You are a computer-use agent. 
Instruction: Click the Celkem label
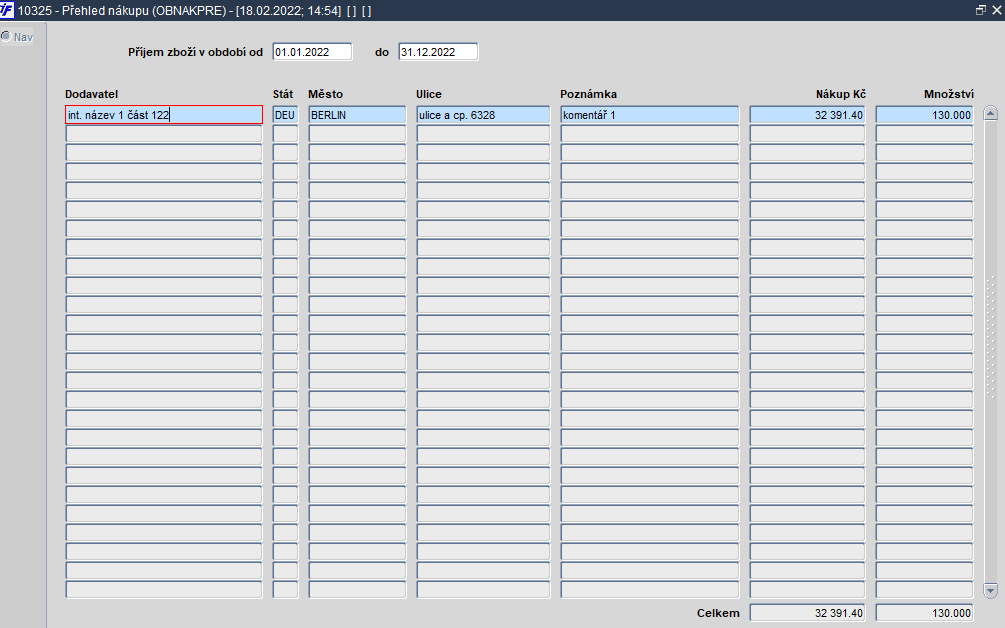[718, 613]
